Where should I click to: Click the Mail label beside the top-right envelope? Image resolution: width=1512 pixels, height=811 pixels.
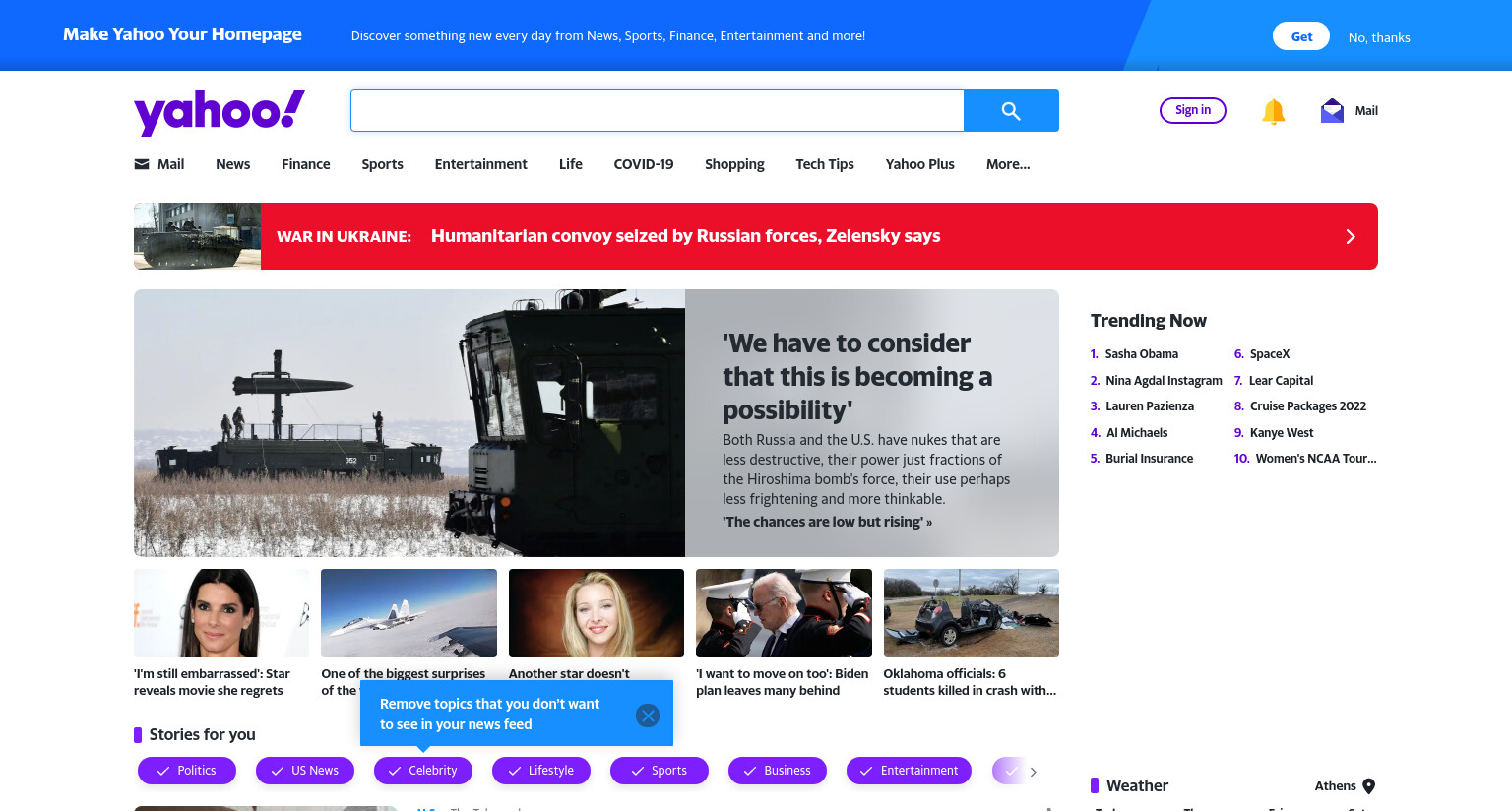pyautogui.click(x=1366, y=111)
